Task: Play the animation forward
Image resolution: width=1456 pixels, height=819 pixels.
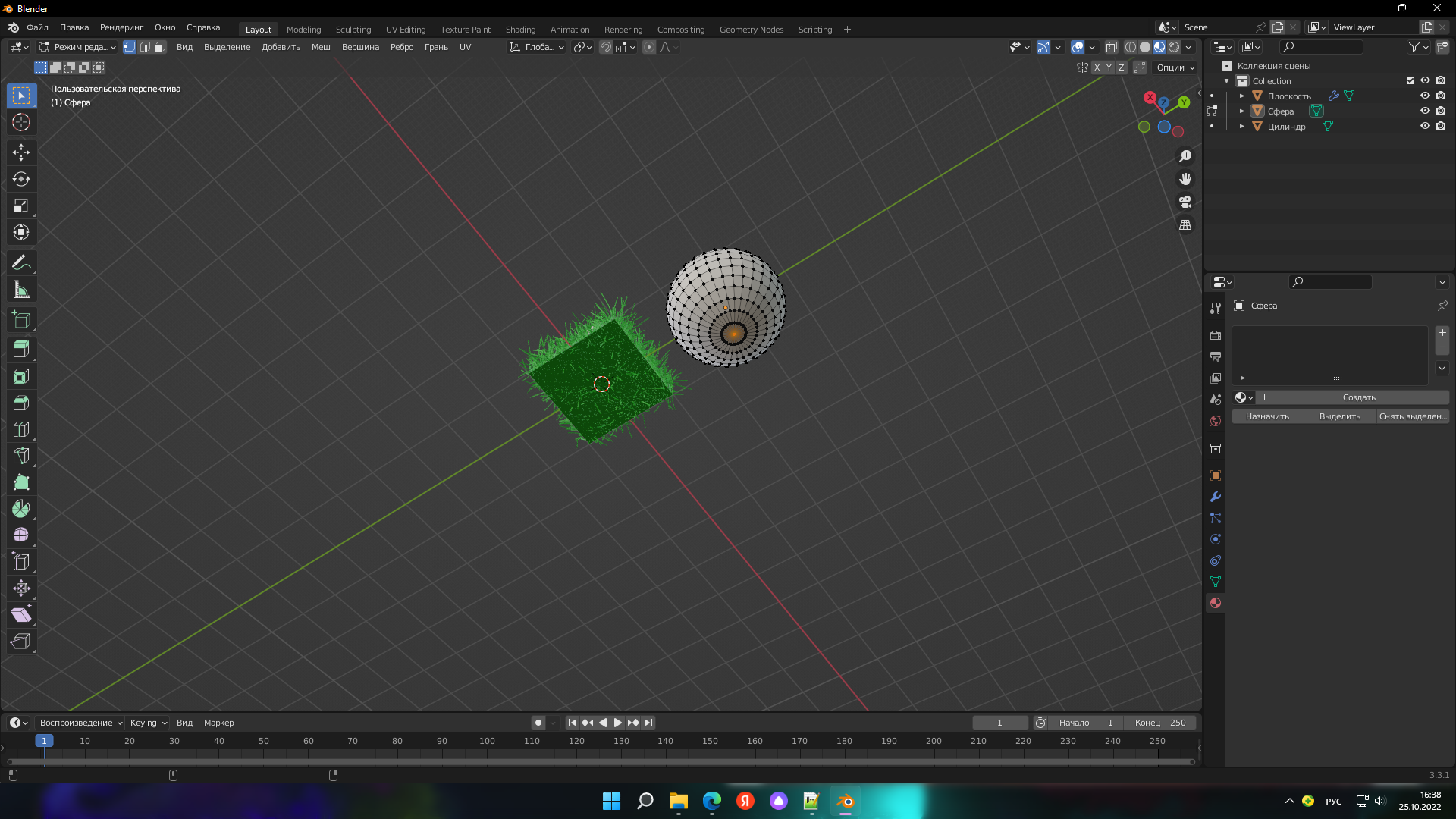Action: click(618, 723)
